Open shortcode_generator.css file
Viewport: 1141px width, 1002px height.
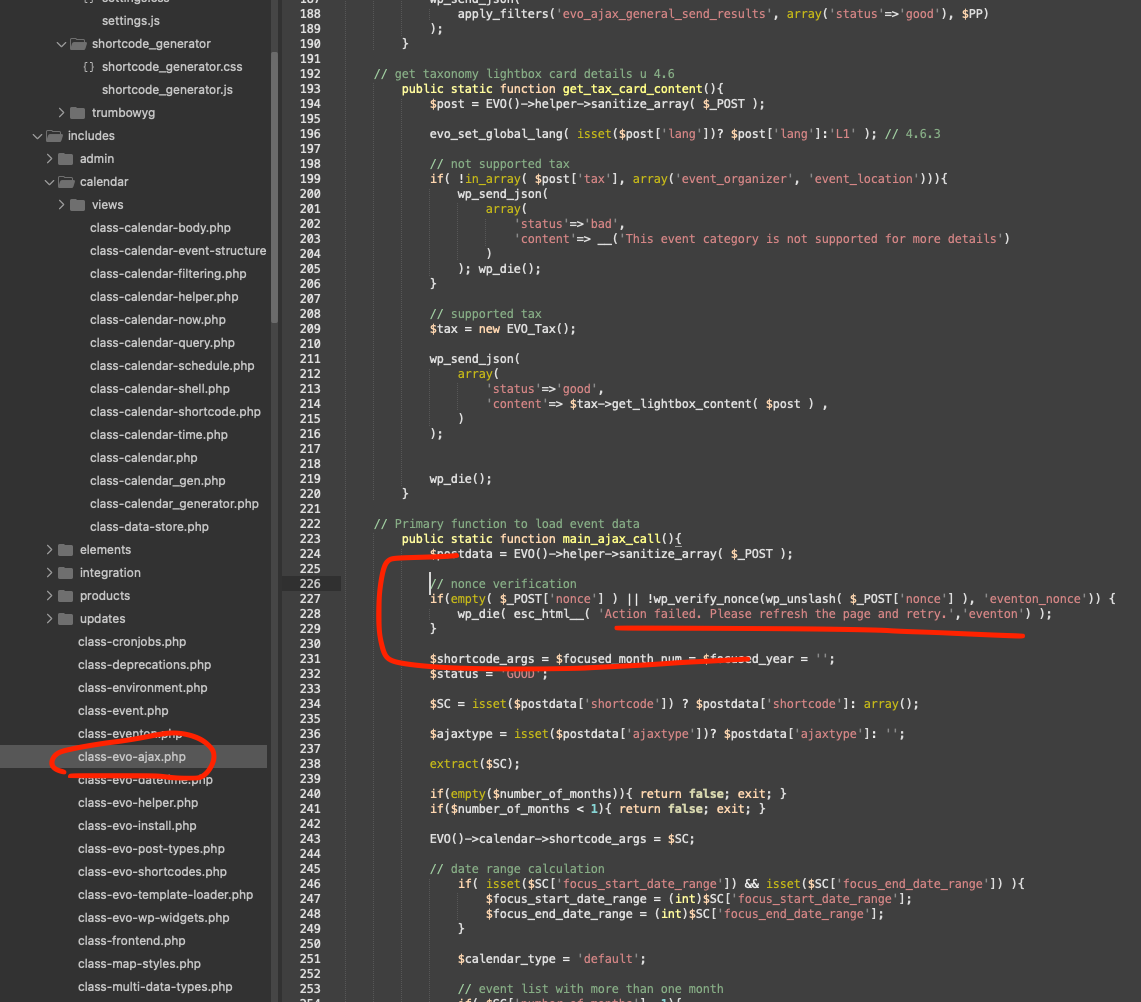coord(172,67)
